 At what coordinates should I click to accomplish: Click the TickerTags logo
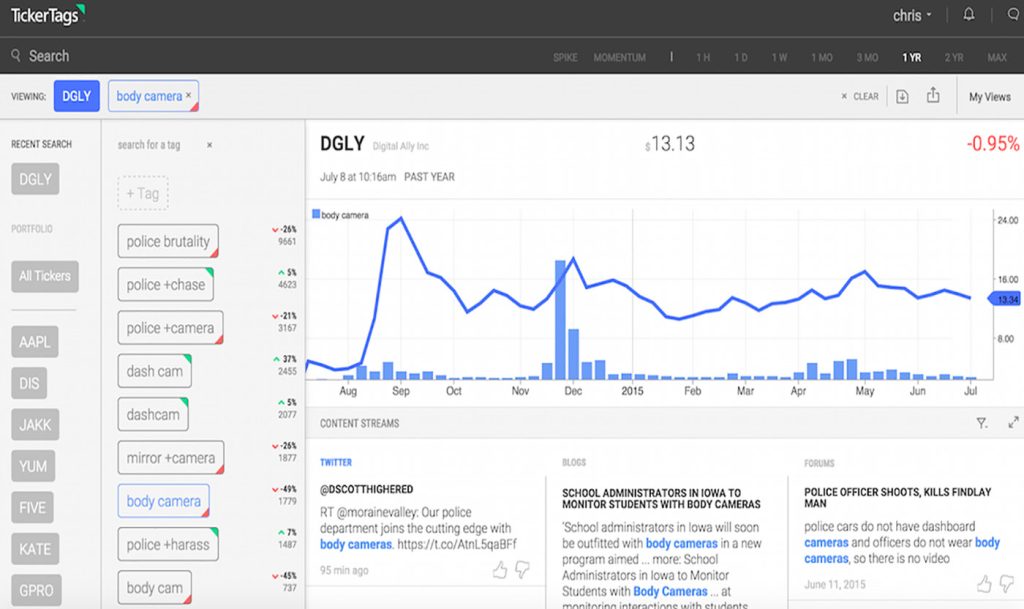click(x=48, y=14)
